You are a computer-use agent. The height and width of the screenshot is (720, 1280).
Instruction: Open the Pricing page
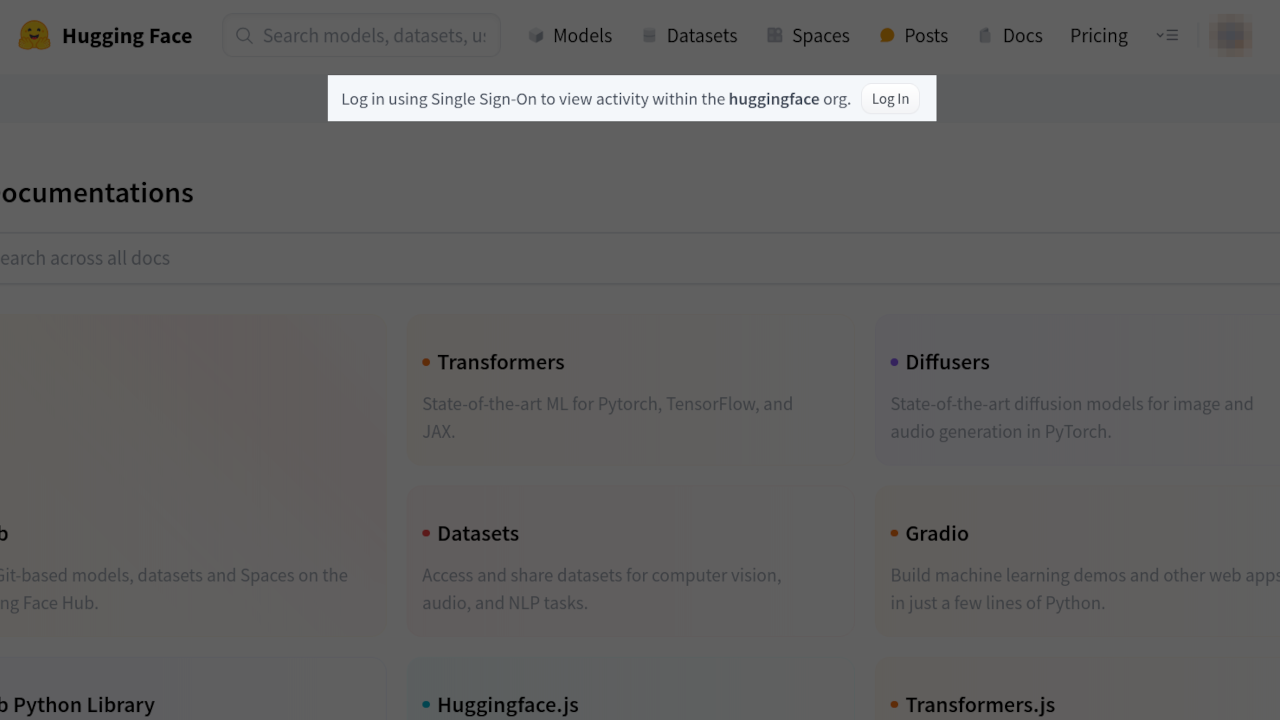[x=1098, y=36]
